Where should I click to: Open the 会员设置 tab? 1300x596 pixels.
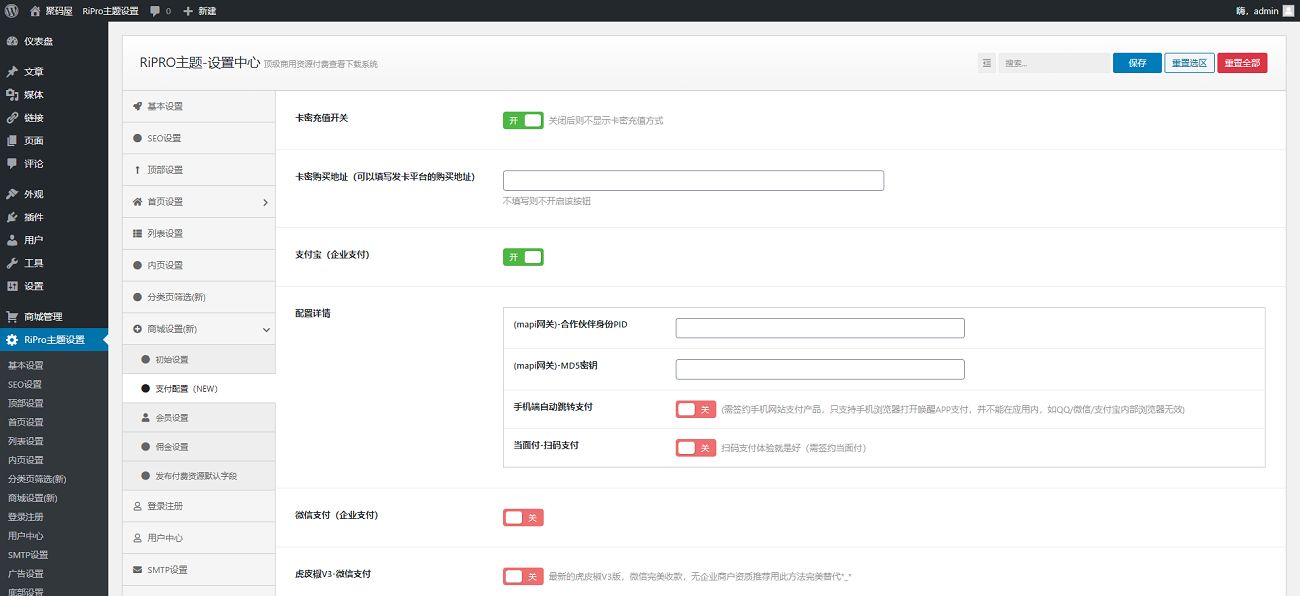coord(171,417)
